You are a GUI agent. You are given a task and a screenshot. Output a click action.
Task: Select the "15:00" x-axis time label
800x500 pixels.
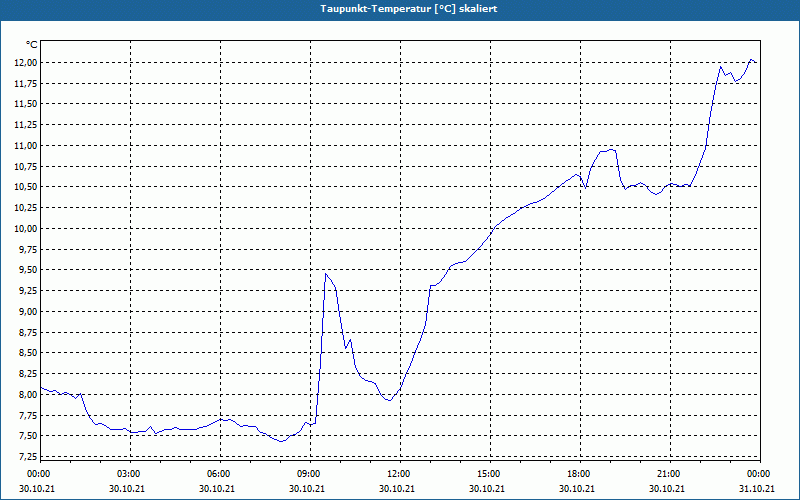pyautogui.click(x=490, y=474)
